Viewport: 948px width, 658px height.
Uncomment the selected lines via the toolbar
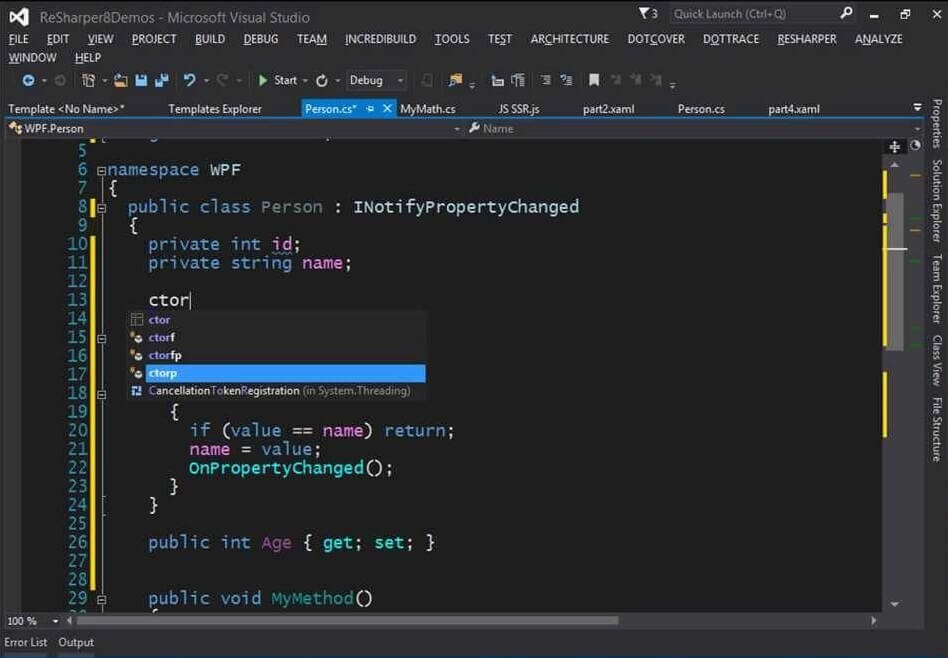click(x=567, y=80)
